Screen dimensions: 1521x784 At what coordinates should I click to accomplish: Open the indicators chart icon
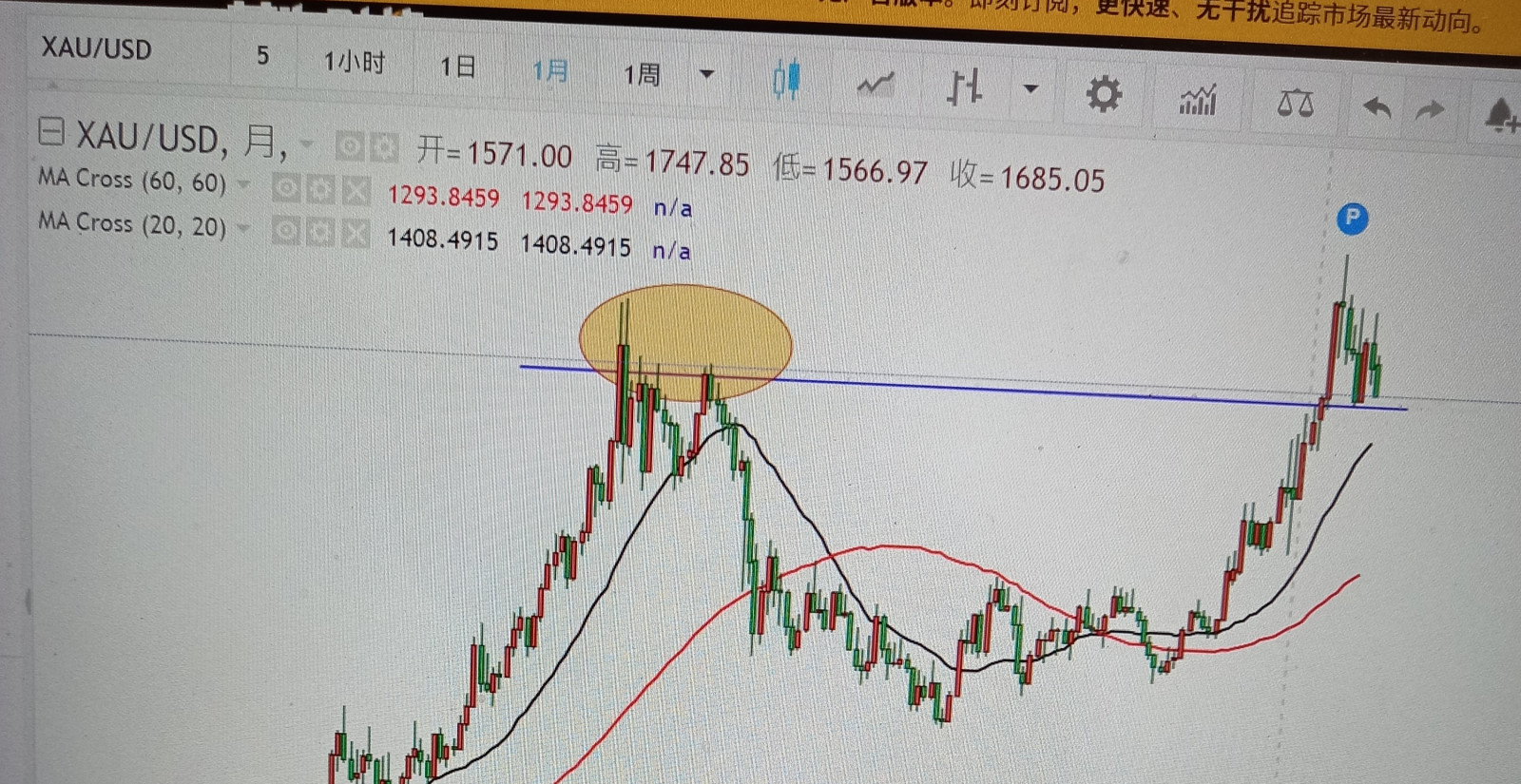(1198, 99)
